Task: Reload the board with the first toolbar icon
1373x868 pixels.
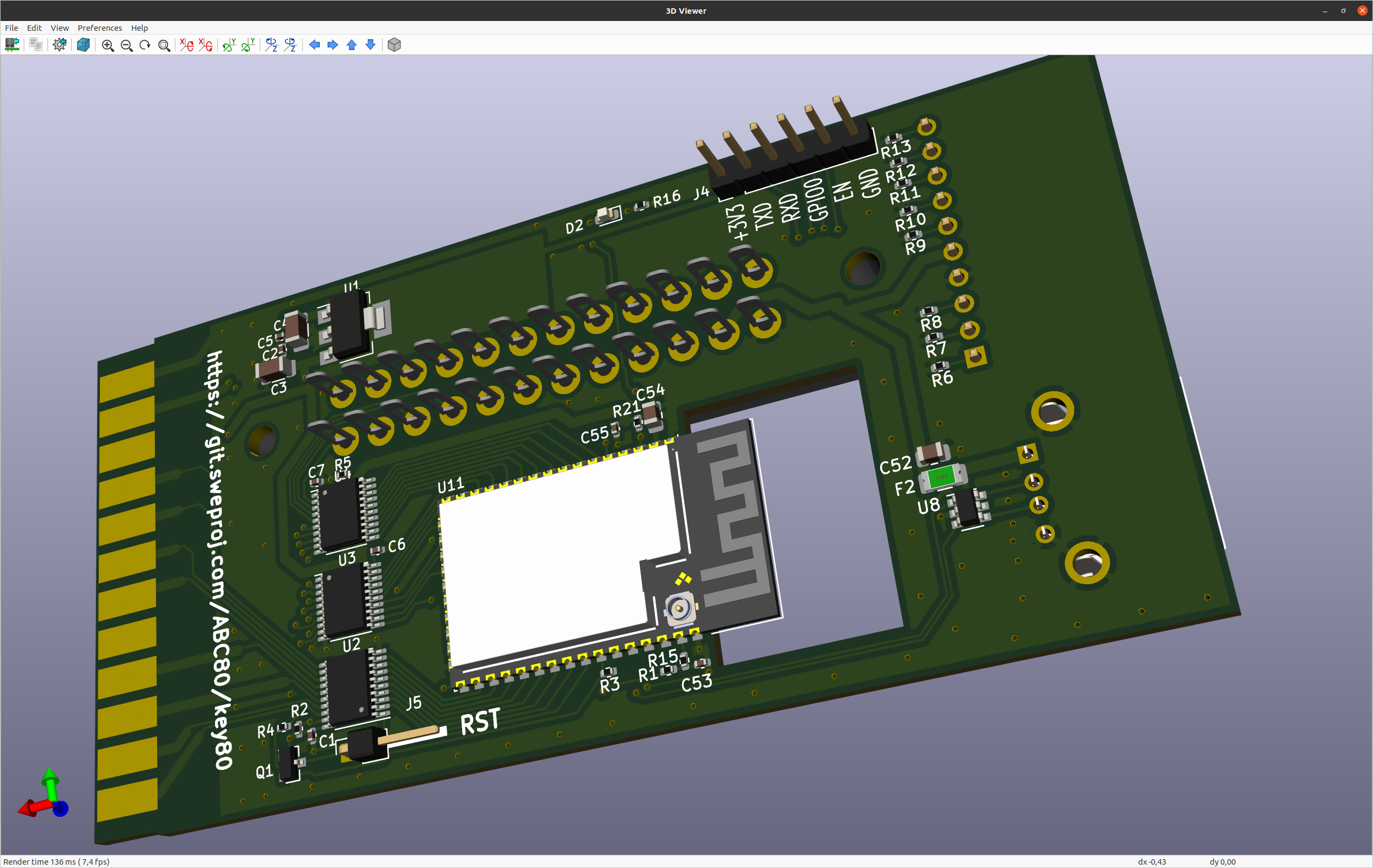Action: [12, 45]
